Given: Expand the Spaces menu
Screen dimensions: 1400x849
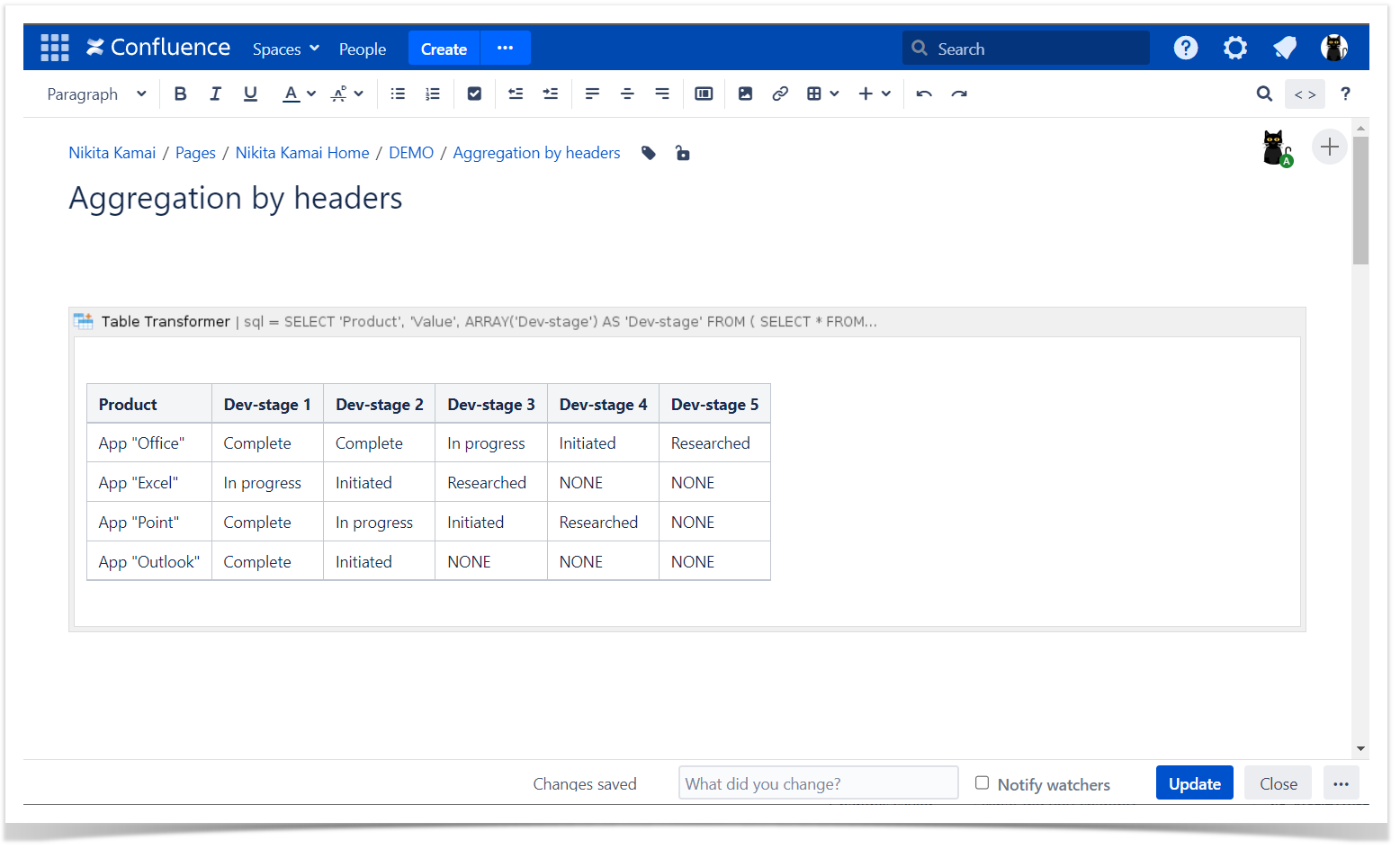Looking at the screenshot, I should coord(285,49).
